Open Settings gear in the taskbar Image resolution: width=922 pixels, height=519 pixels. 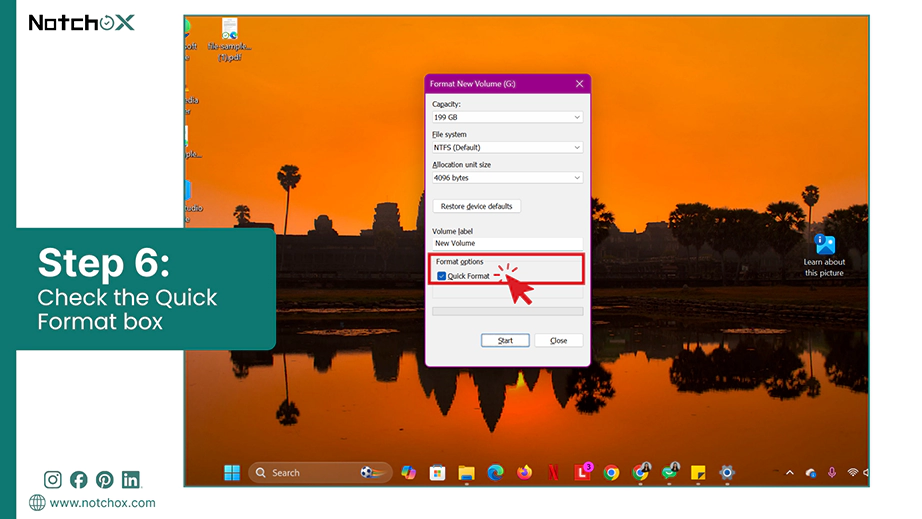[x=727, y=473]
